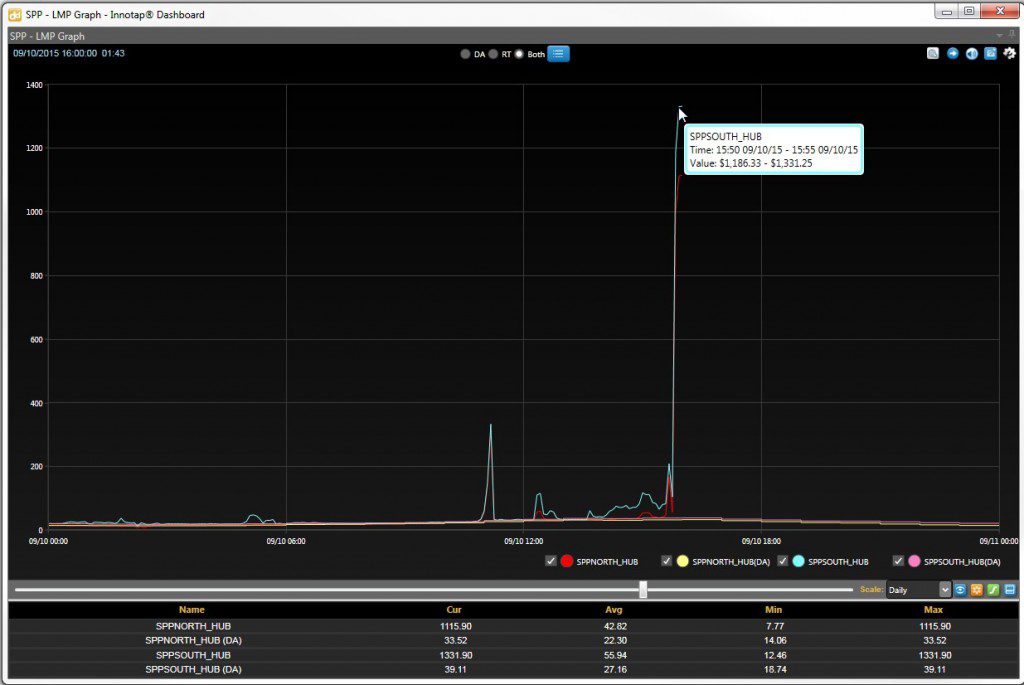Click the blue list button beside Both
This screenshot has height=685, width=1024.
coord(558,54)
